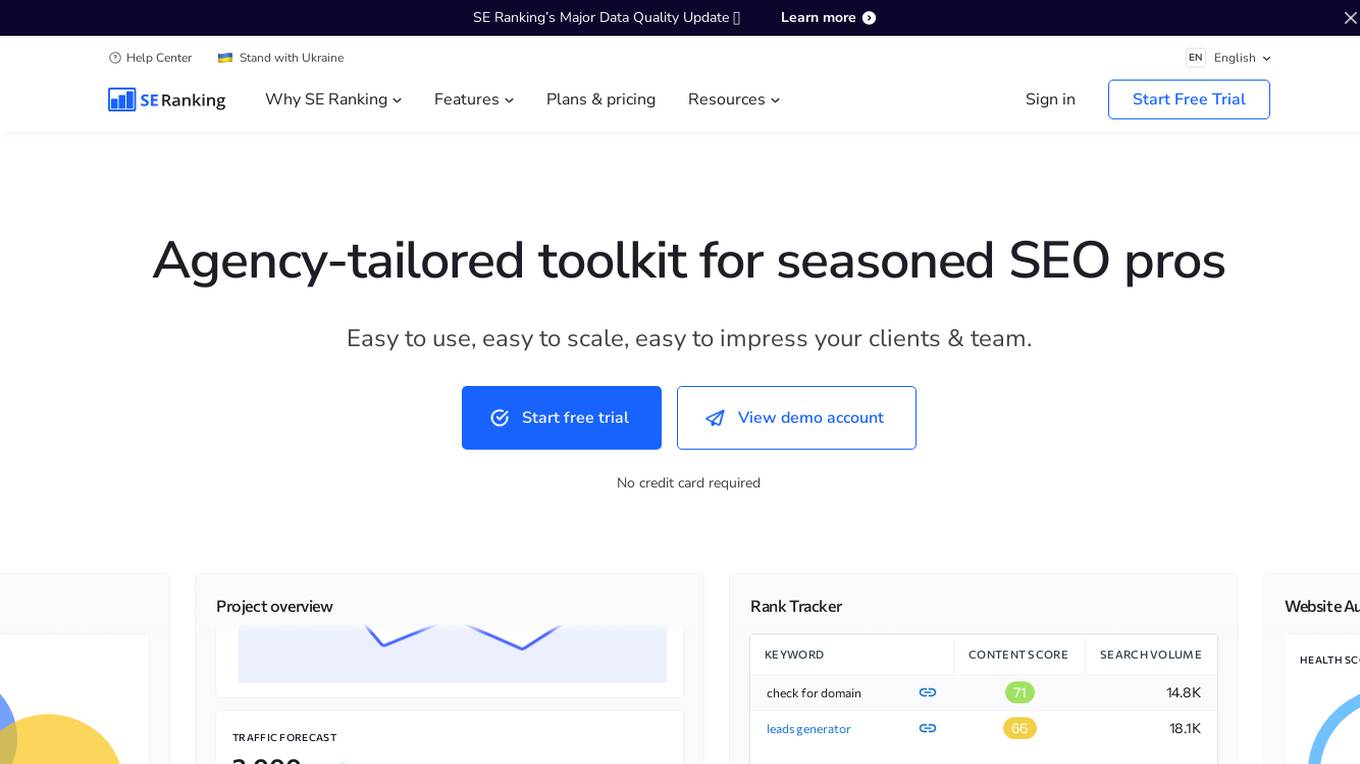The height and width of the screenshot is (764, 1360).
Task: Click the 14.8K search volume value
Action: pos(1183,692)
